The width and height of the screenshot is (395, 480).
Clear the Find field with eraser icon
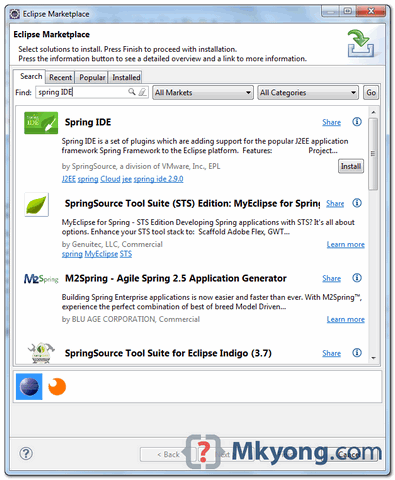coord(142,92)
